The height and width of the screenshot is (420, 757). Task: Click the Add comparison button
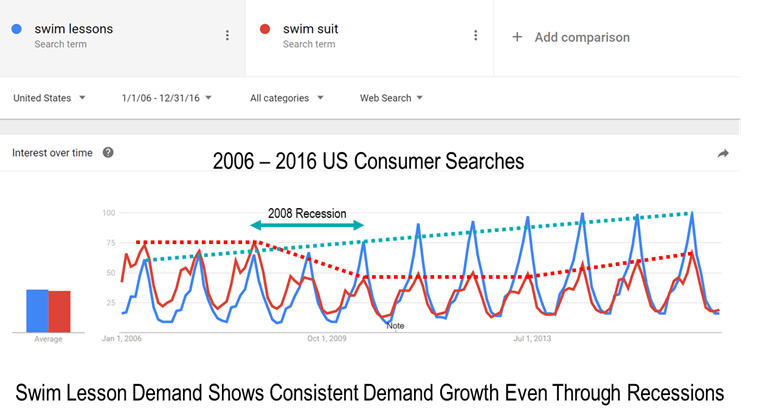571,37
